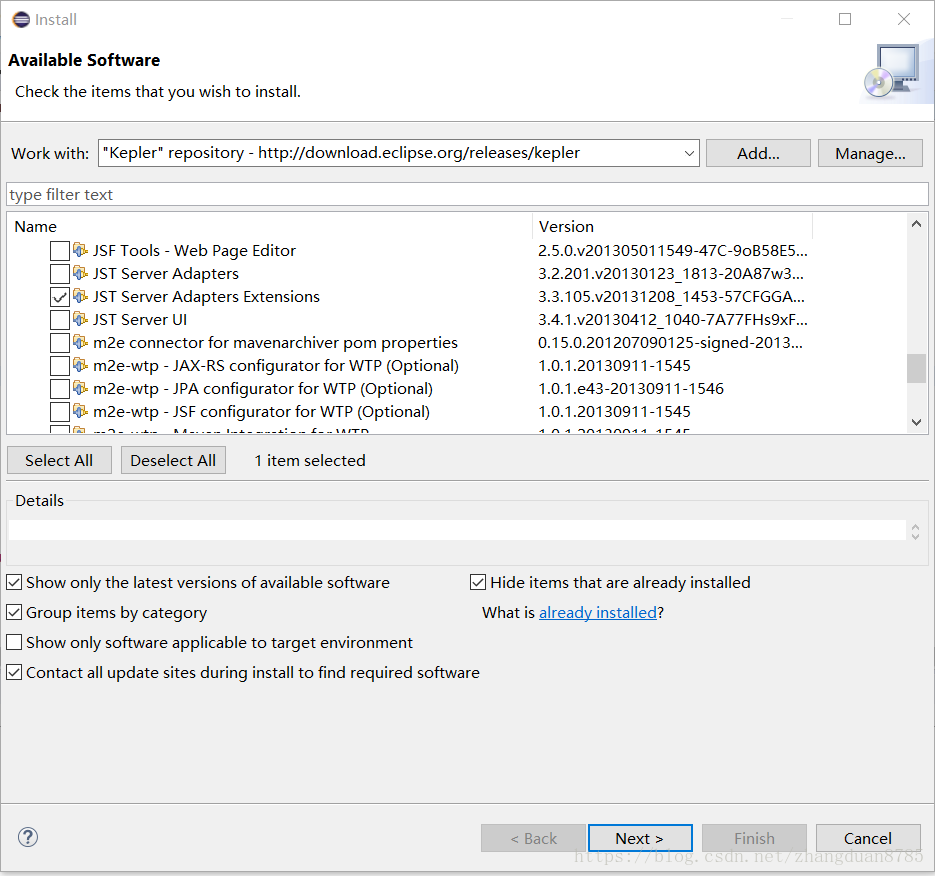Click the Details pane up arrow
Image resolution: width=935 pixels, height=876 pixels.
(915, 527)
